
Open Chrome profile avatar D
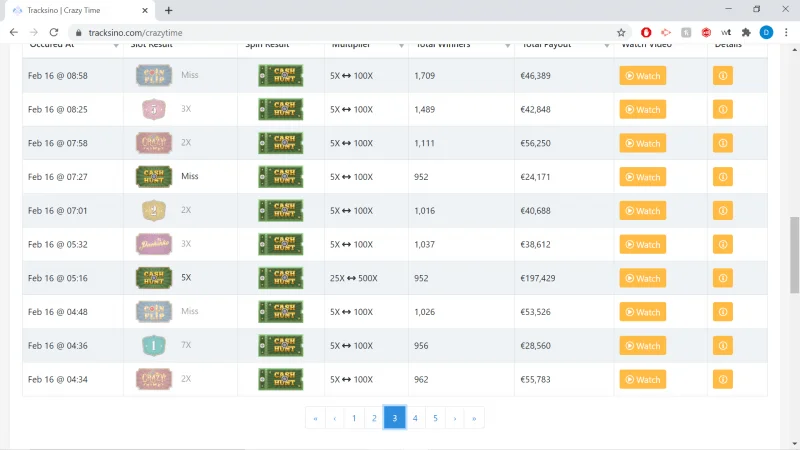tap(766, 32)
